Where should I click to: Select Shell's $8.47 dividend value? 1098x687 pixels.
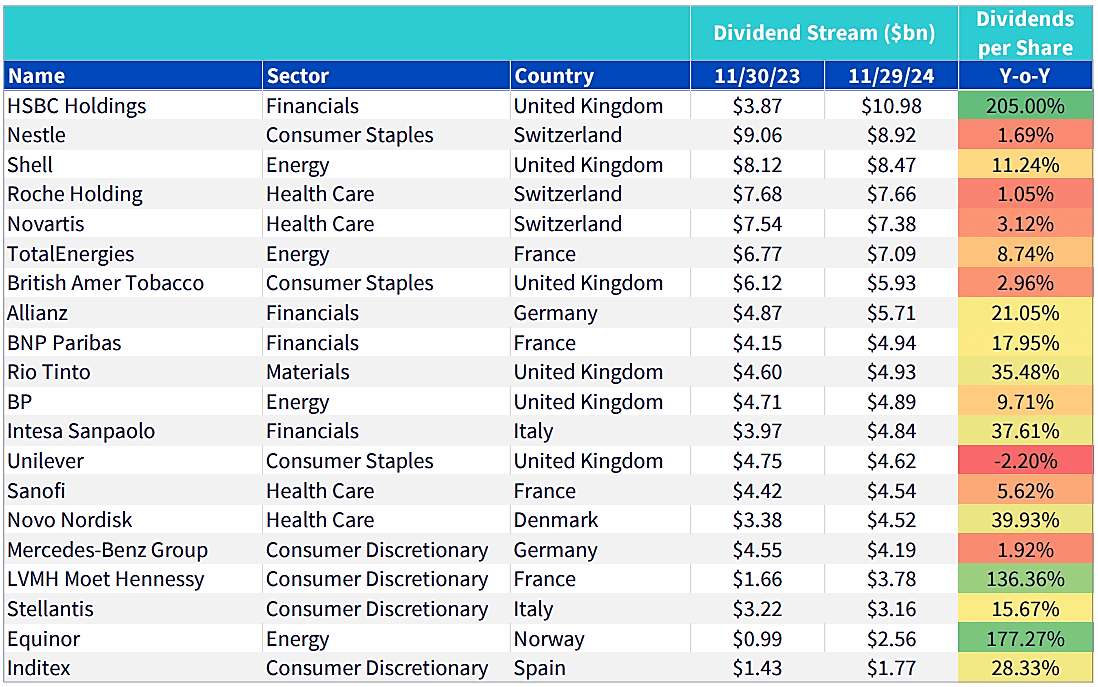[x=891, y=165]
